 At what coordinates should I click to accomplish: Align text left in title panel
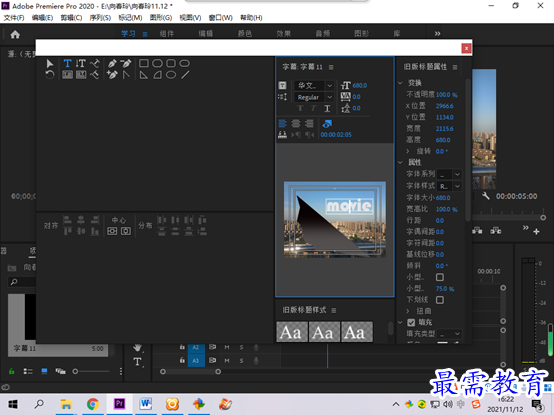click(x=282, y=124)
